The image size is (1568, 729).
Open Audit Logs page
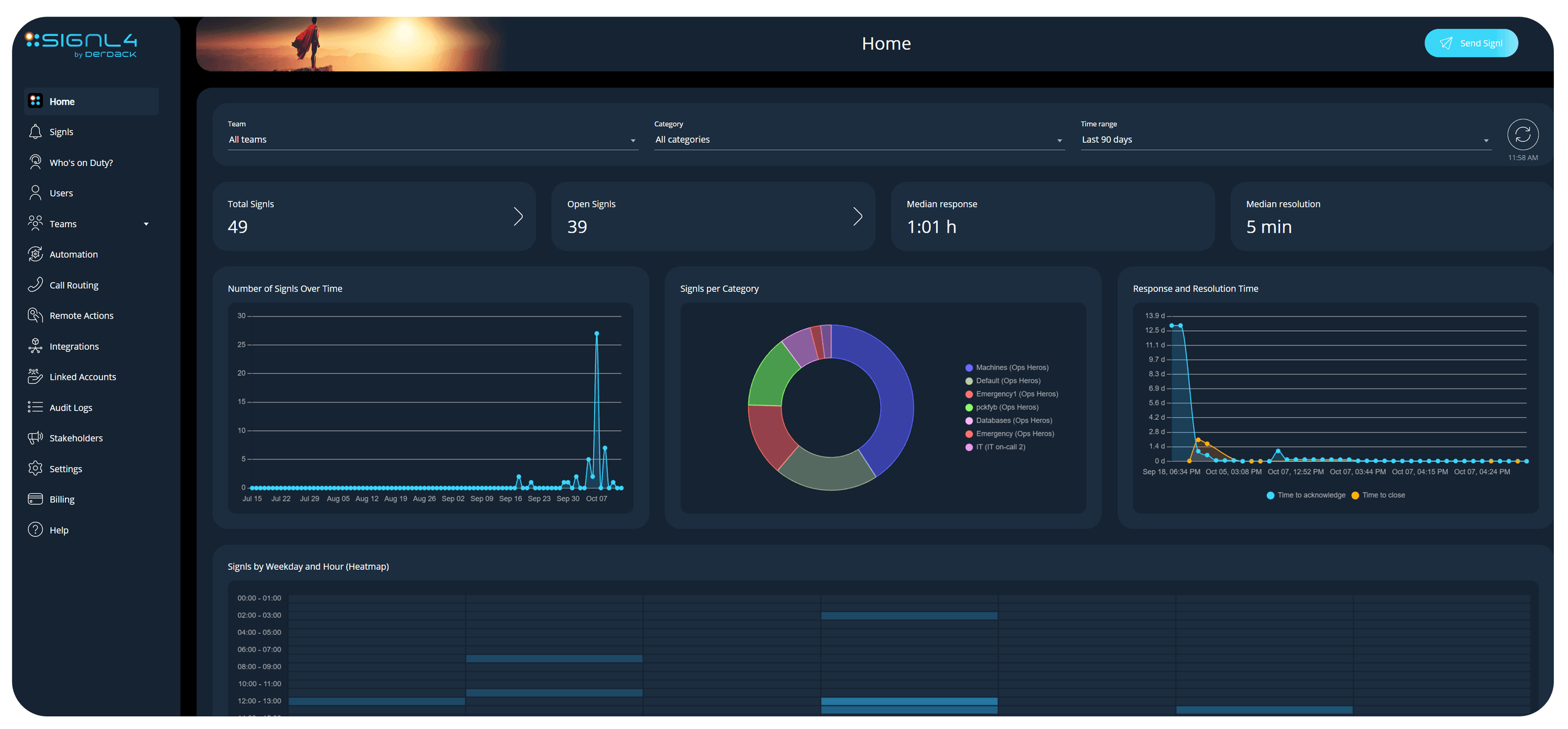91,407
